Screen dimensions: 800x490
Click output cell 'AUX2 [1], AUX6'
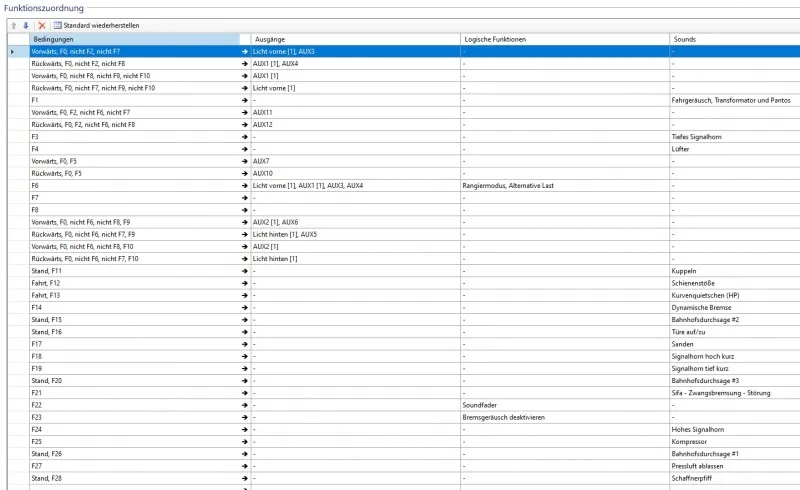tap(356, 223)
